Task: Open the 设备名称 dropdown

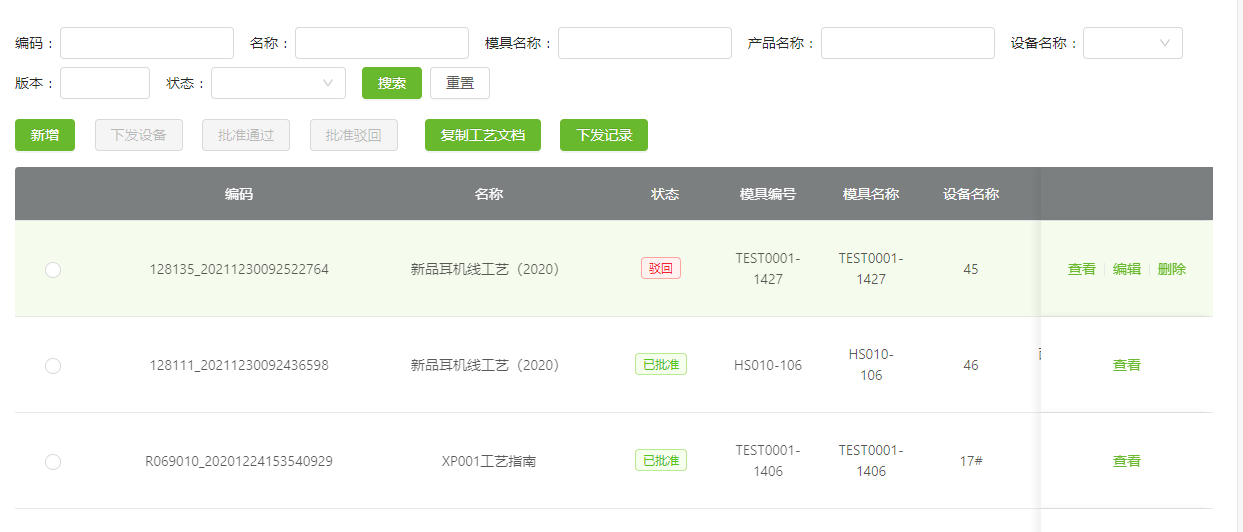Action: 1133,43
